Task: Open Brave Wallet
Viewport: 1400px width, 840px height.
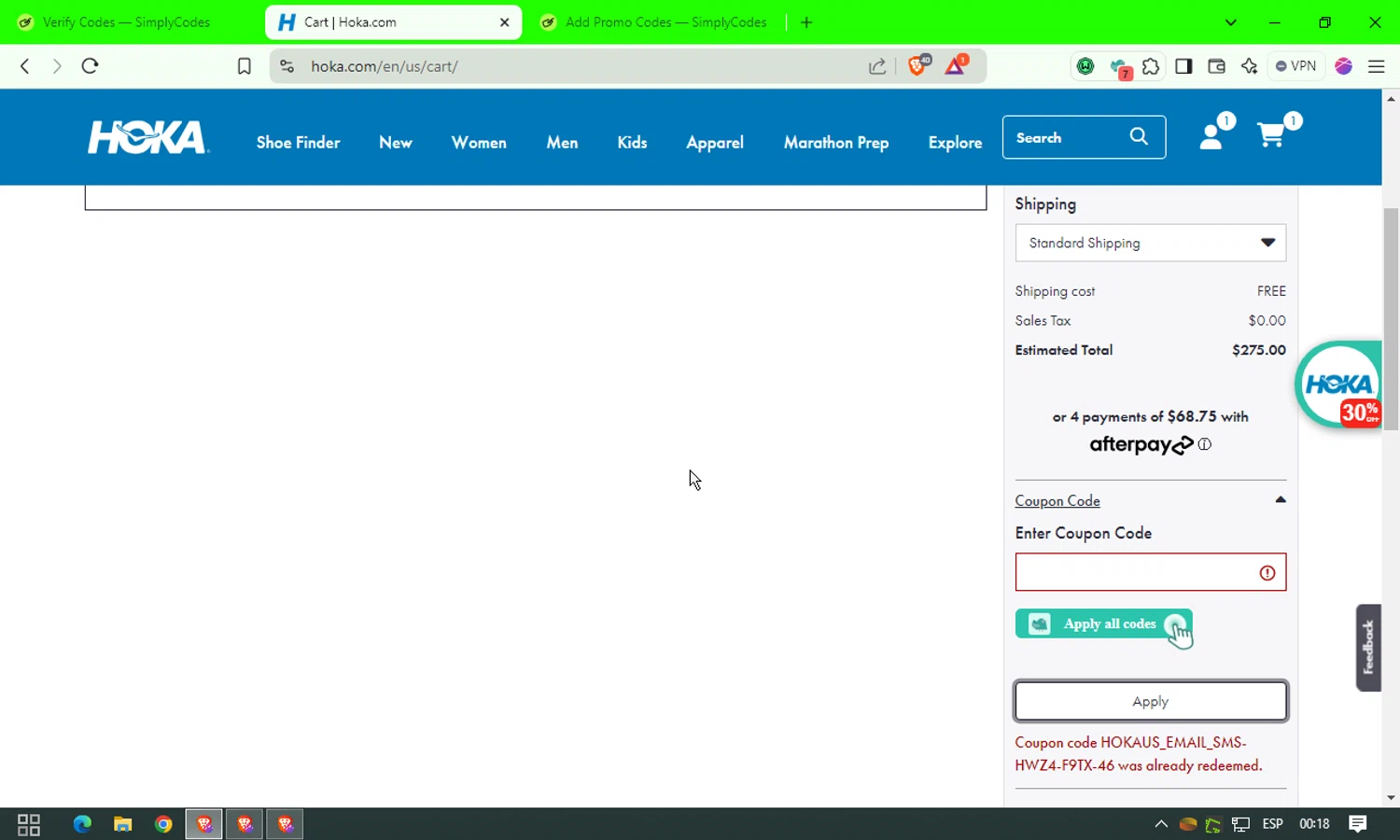Action: (1216, 66)
